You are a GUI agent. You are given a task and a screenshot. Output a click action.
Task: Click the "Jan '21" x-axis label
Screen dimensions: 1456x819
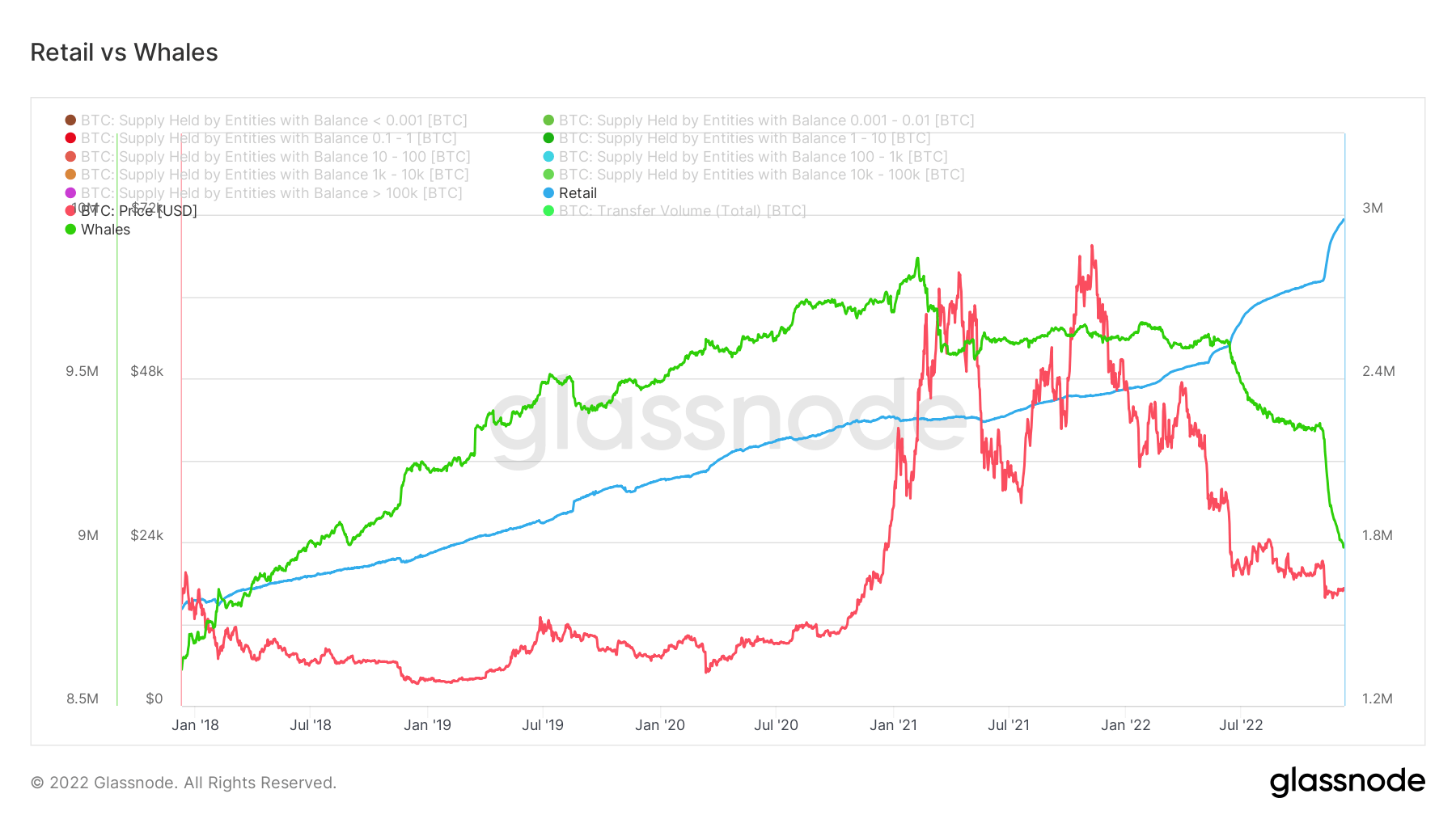point(893,725)
